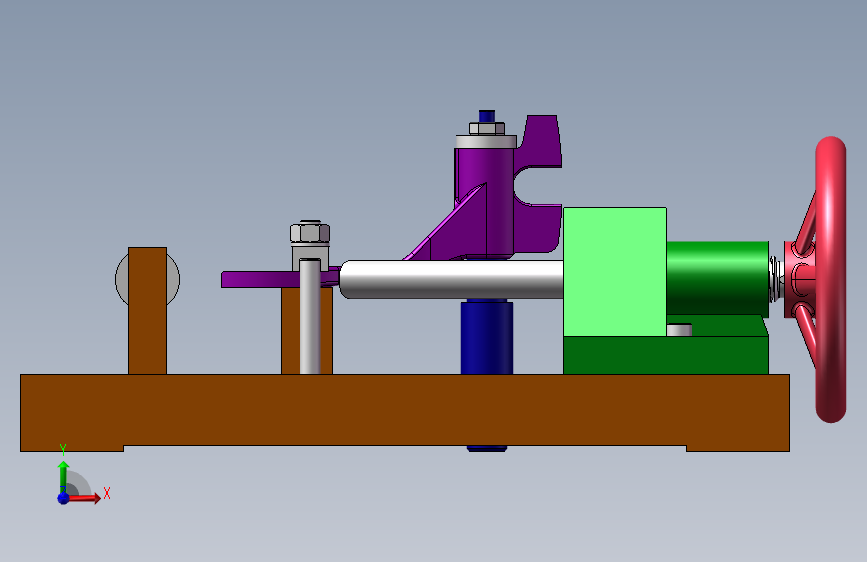867x562 pixels.
Task: Select the hex nut atop purple bracket
Action: (487, 129)
